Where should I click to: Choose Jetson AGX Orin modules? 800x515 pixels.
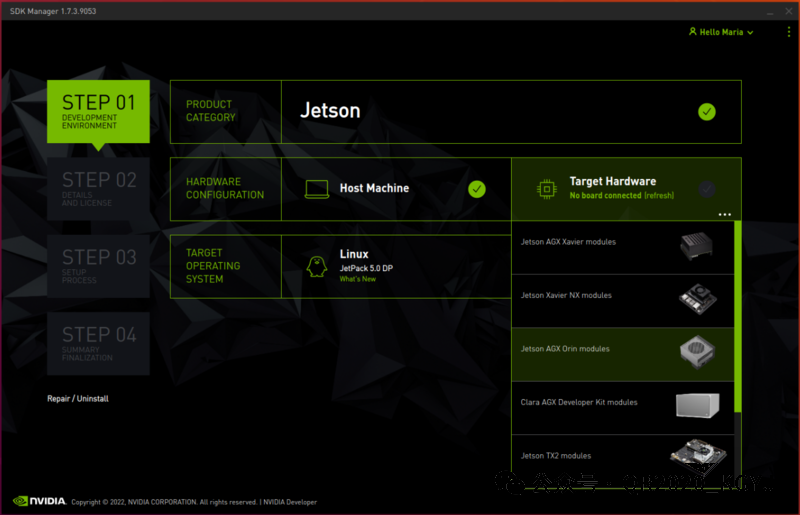pos(622,355)
